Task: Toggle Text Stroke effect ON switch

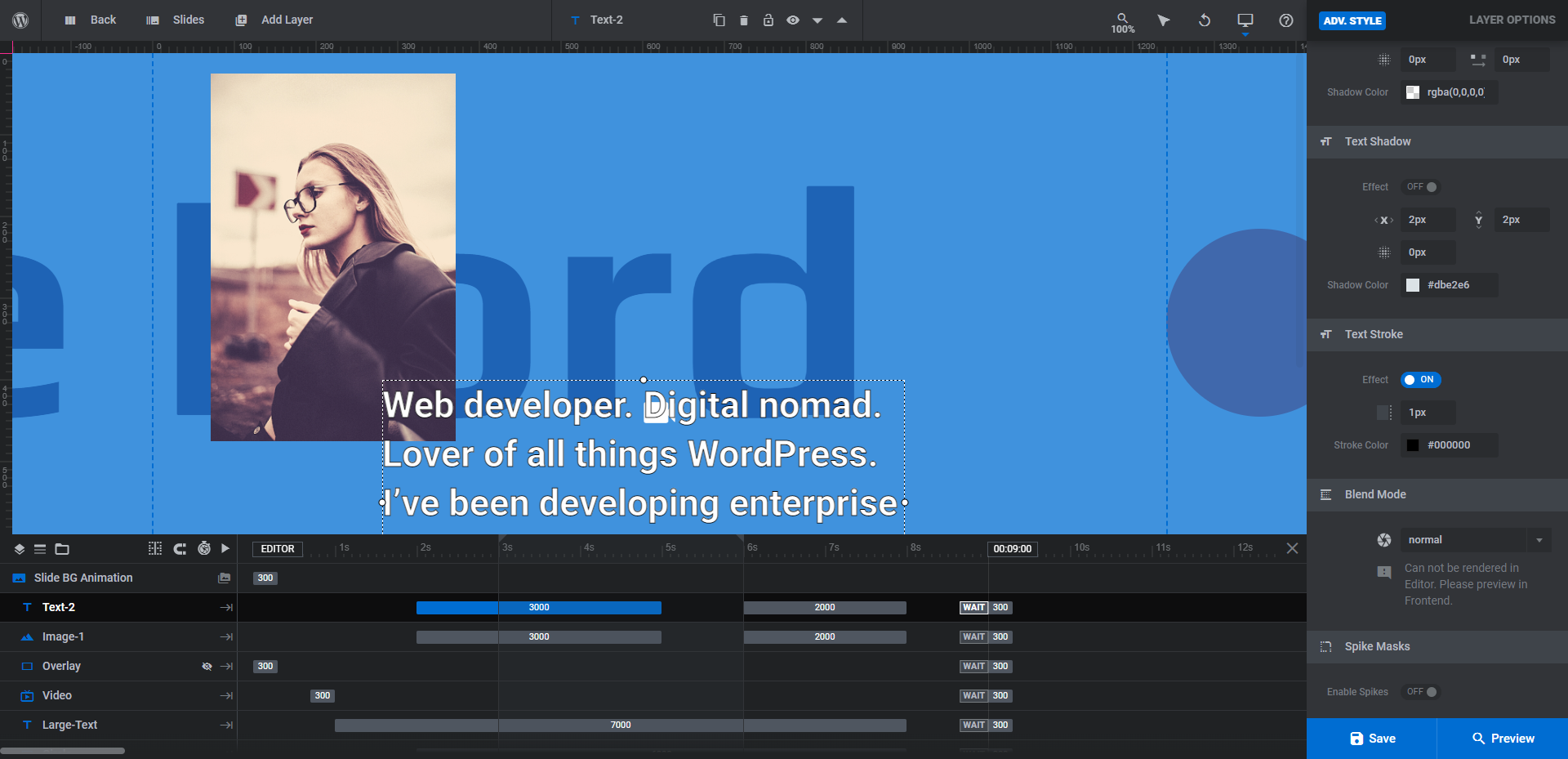Action: [1421, 380]
